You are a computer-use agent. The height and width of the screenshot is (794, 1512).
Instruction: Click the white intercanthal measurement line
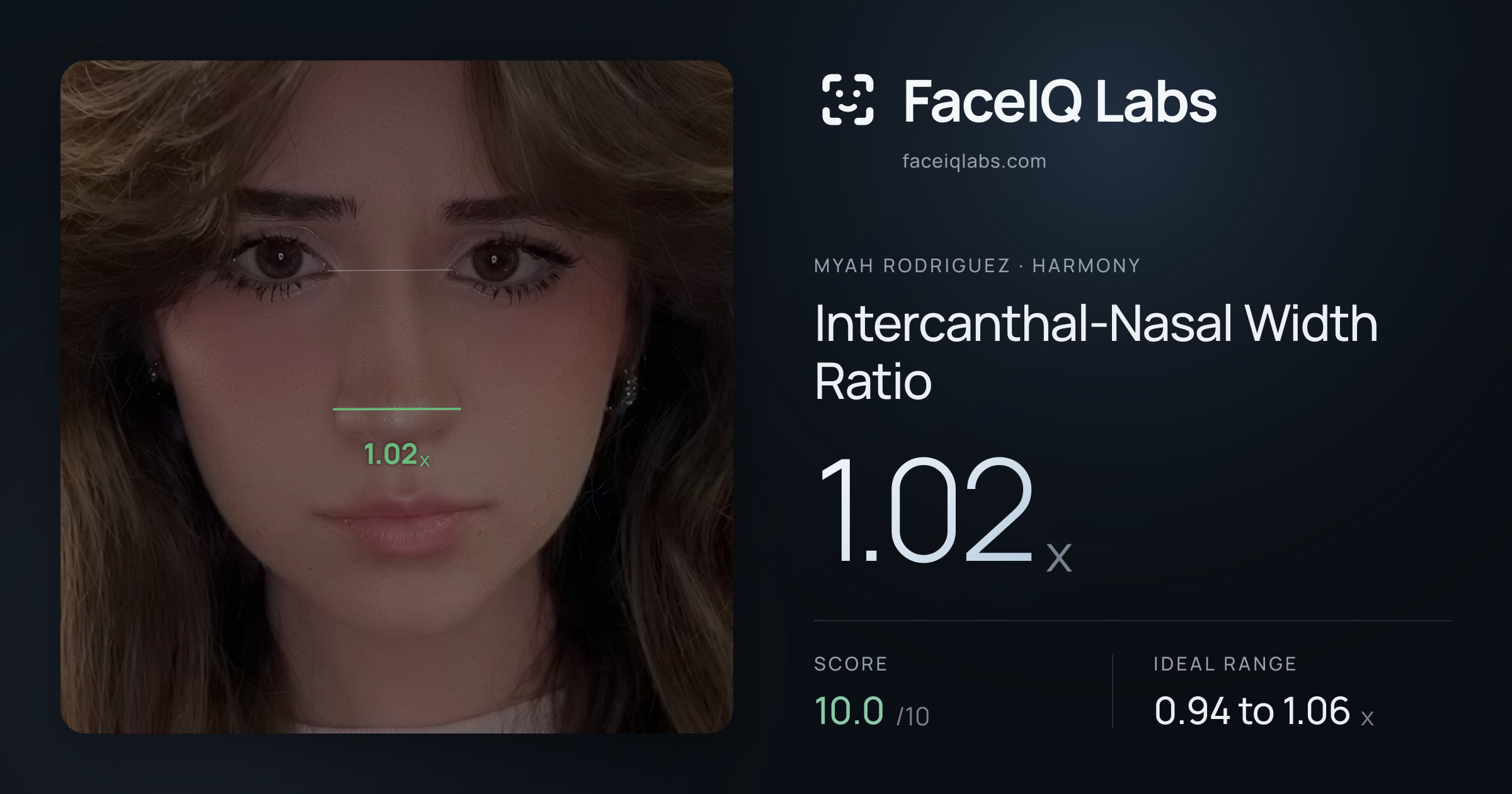click(391, 270)
